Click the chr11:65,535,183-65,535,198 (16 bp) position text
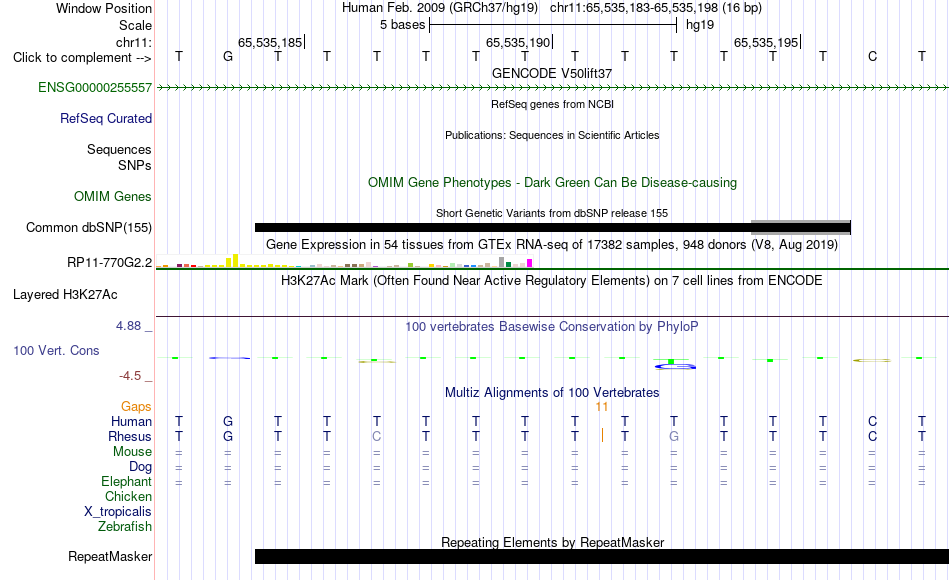This screenshot has width=950, height=580. (656, 8)
